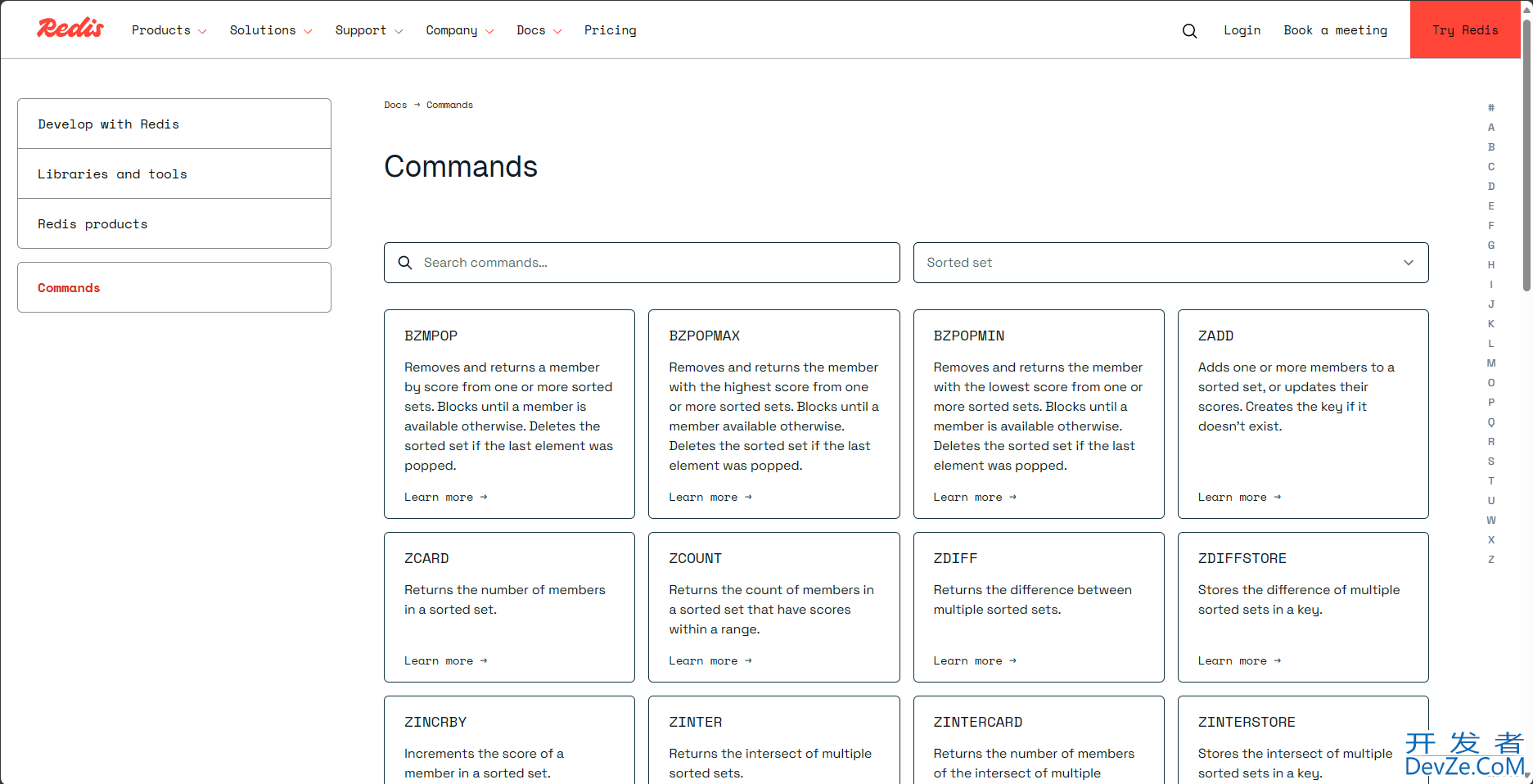Click Learn more under ZCARD
Image resolution: width=1533 pixels, height=784 pixels.
445,660
